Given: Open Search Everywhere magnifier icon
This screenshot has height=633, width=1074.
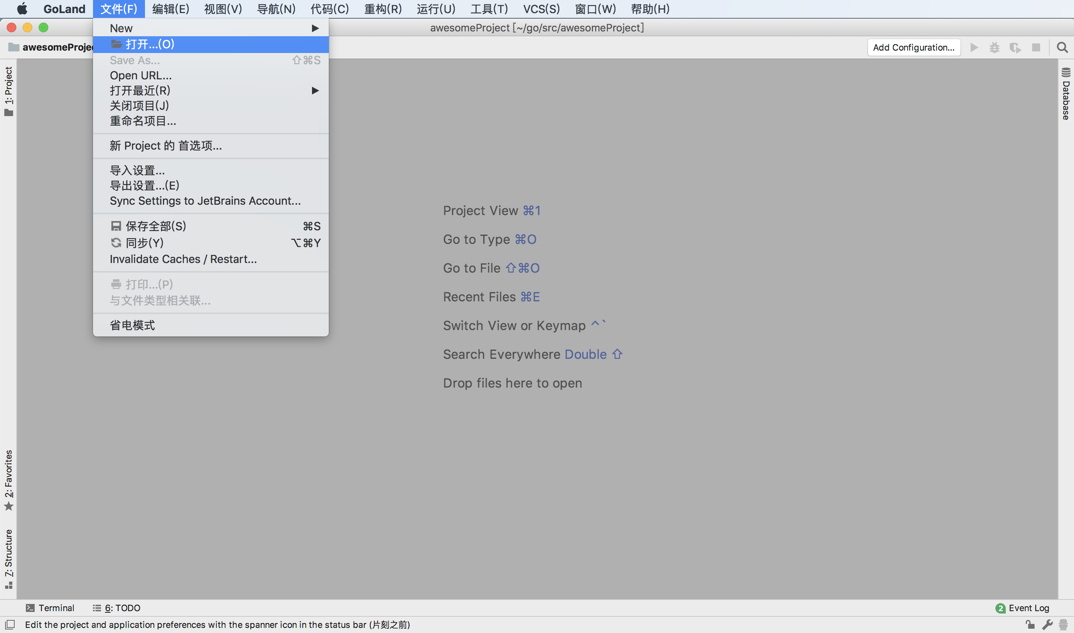Looking at the screenshot, I should [1062, 47].
